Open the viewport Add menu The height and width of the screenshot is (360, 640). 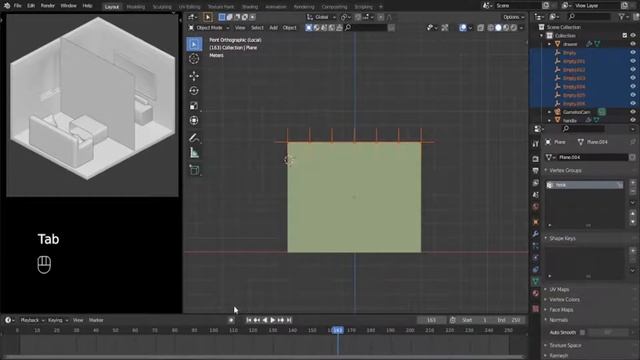(273, 28)
